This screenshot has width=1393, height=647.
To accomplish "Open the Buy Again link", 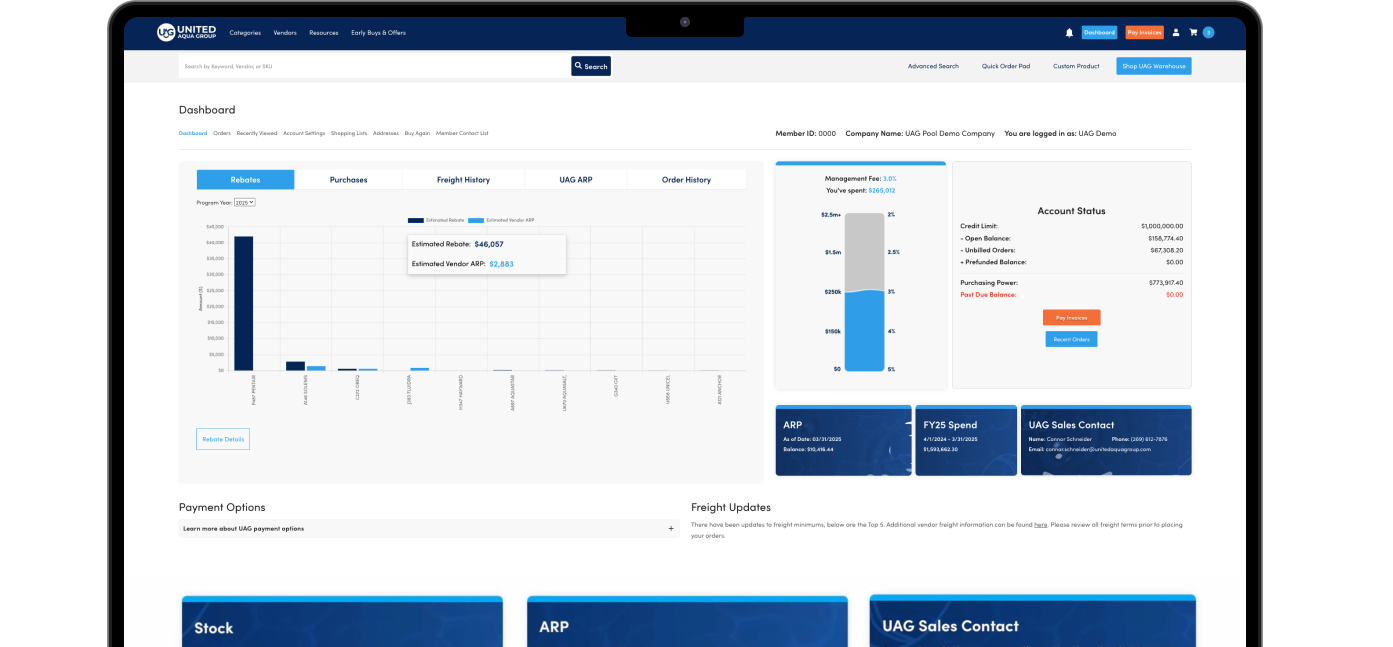I will [417, 133].
